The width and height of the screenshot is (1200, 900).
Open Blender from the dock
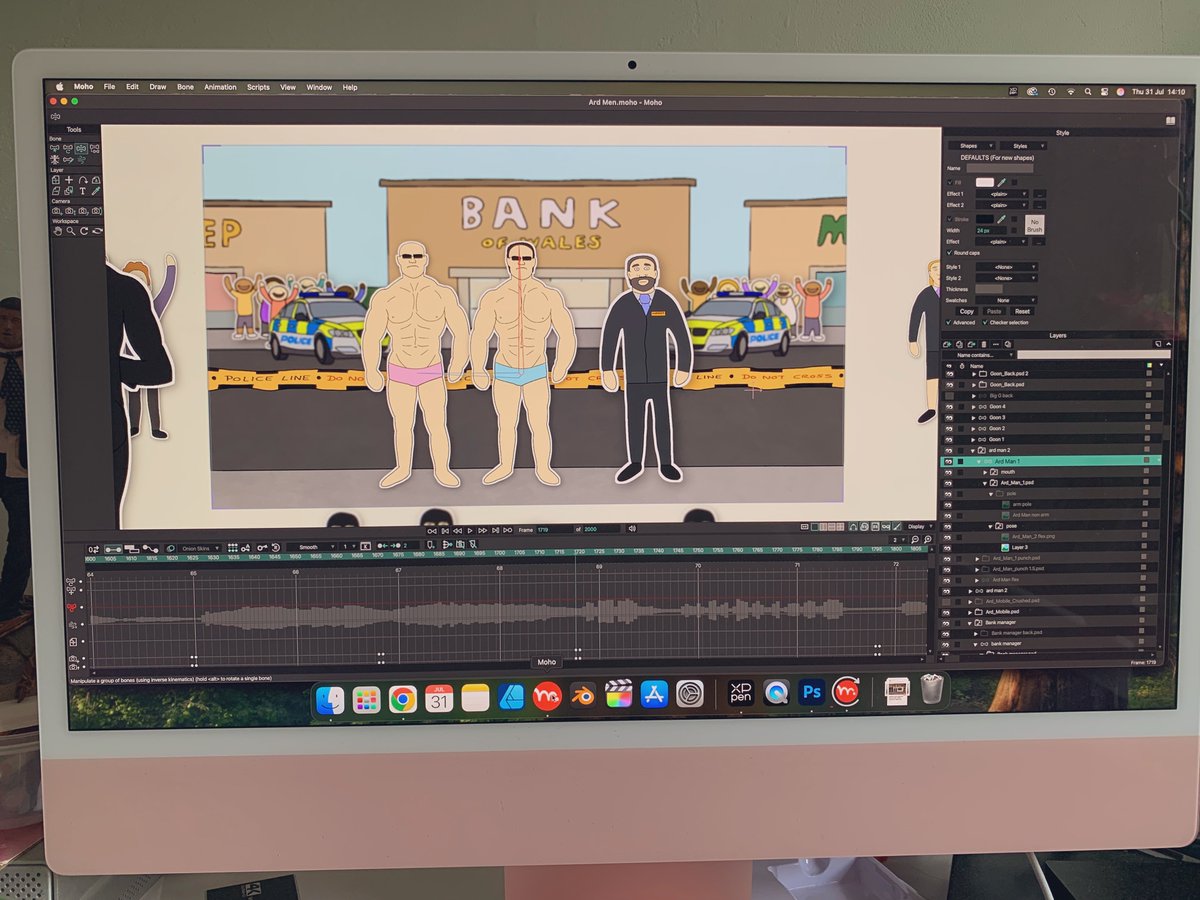(583, 694)
